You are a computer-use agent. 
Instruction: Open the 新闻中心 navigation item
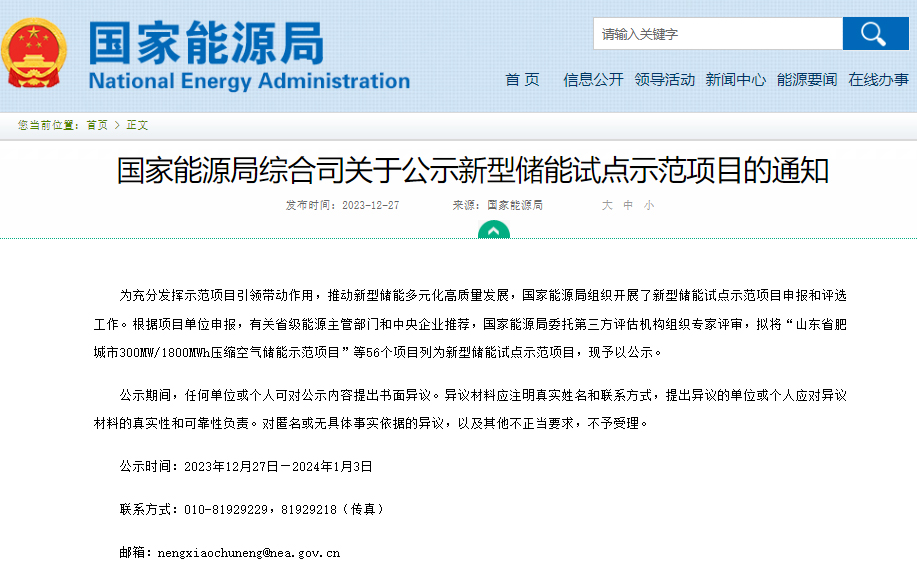point(735,80)
